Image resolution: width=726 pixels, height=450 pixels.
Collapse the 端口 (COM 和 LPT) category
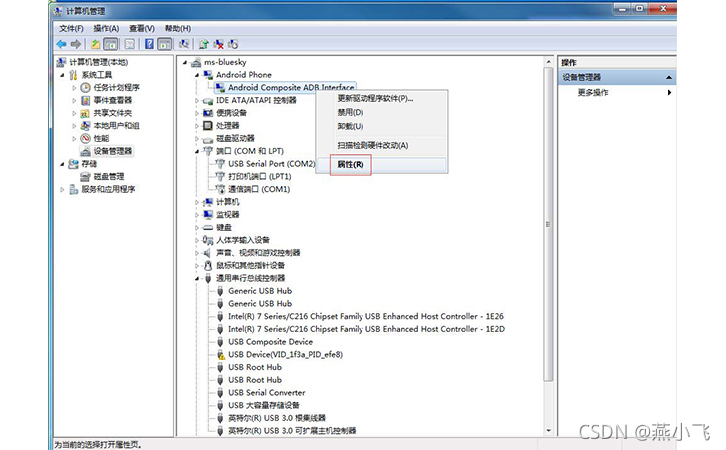pyautogui.click(x=197, y=151)
